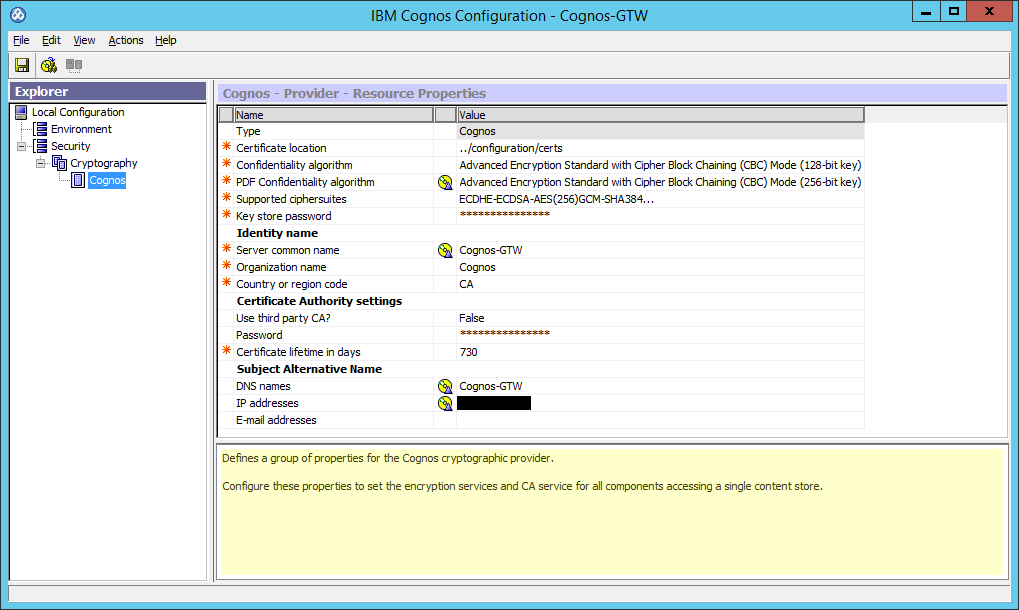Open the Actions menu
The image size is (1019, 610).
coord(125,40)
